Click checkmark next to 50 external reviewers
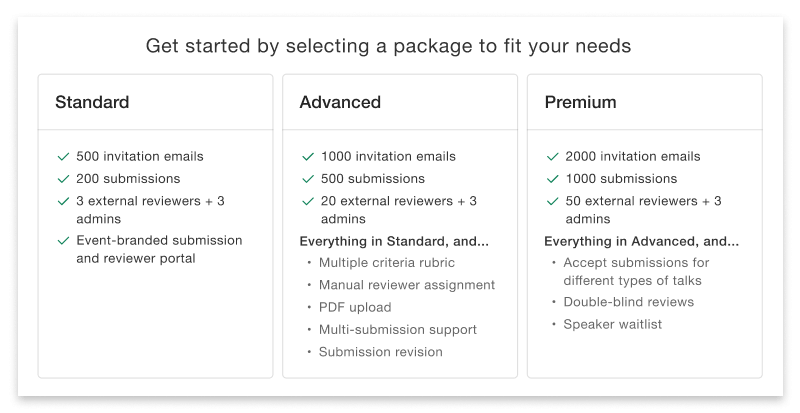Screen dimensions: 800x413 pos(552,201)
